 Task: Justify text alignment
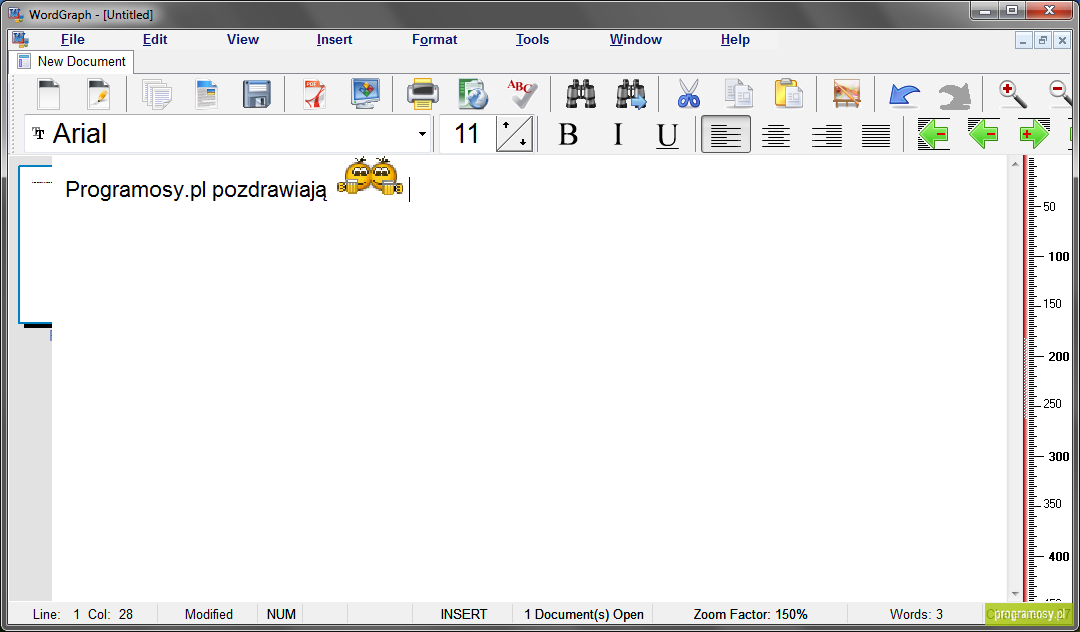(876, 134)
